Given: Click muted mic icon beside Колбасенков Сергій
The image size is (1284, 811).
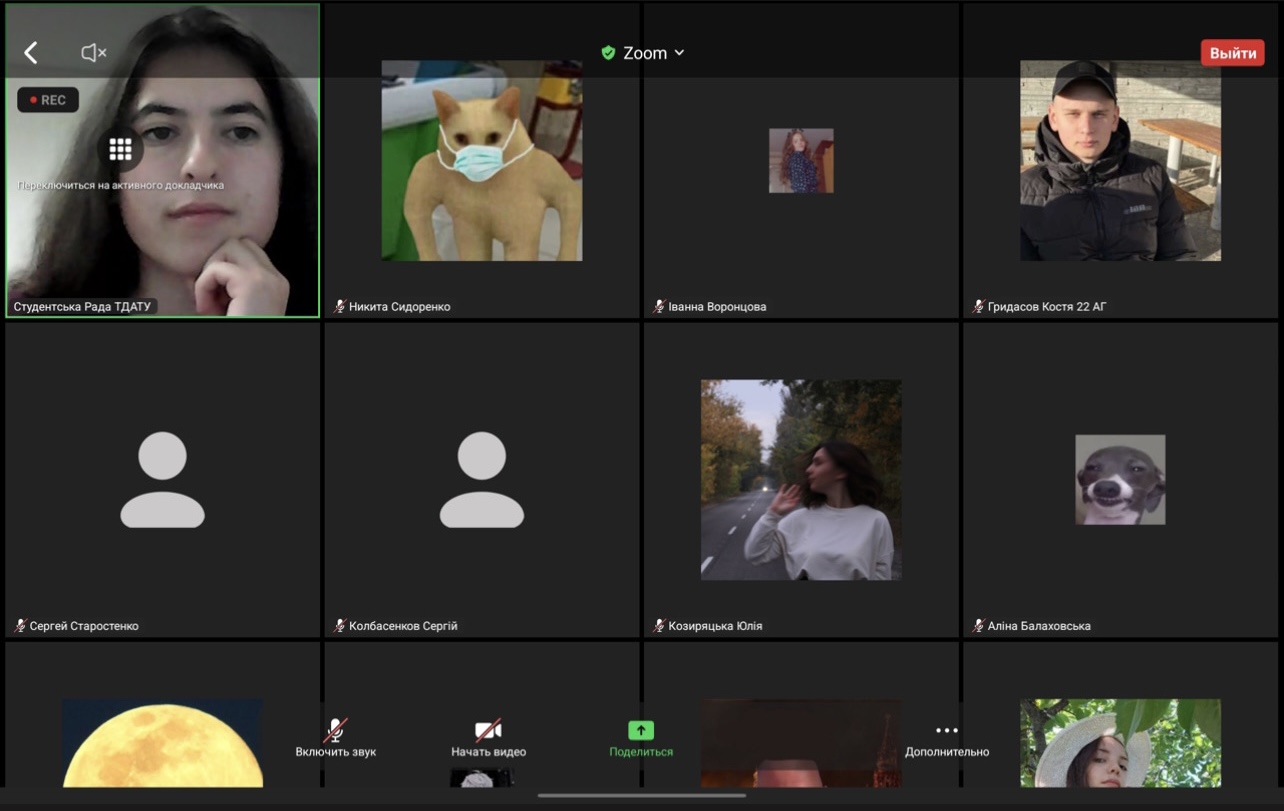Looking at the screenshot, I should [340, 626].
